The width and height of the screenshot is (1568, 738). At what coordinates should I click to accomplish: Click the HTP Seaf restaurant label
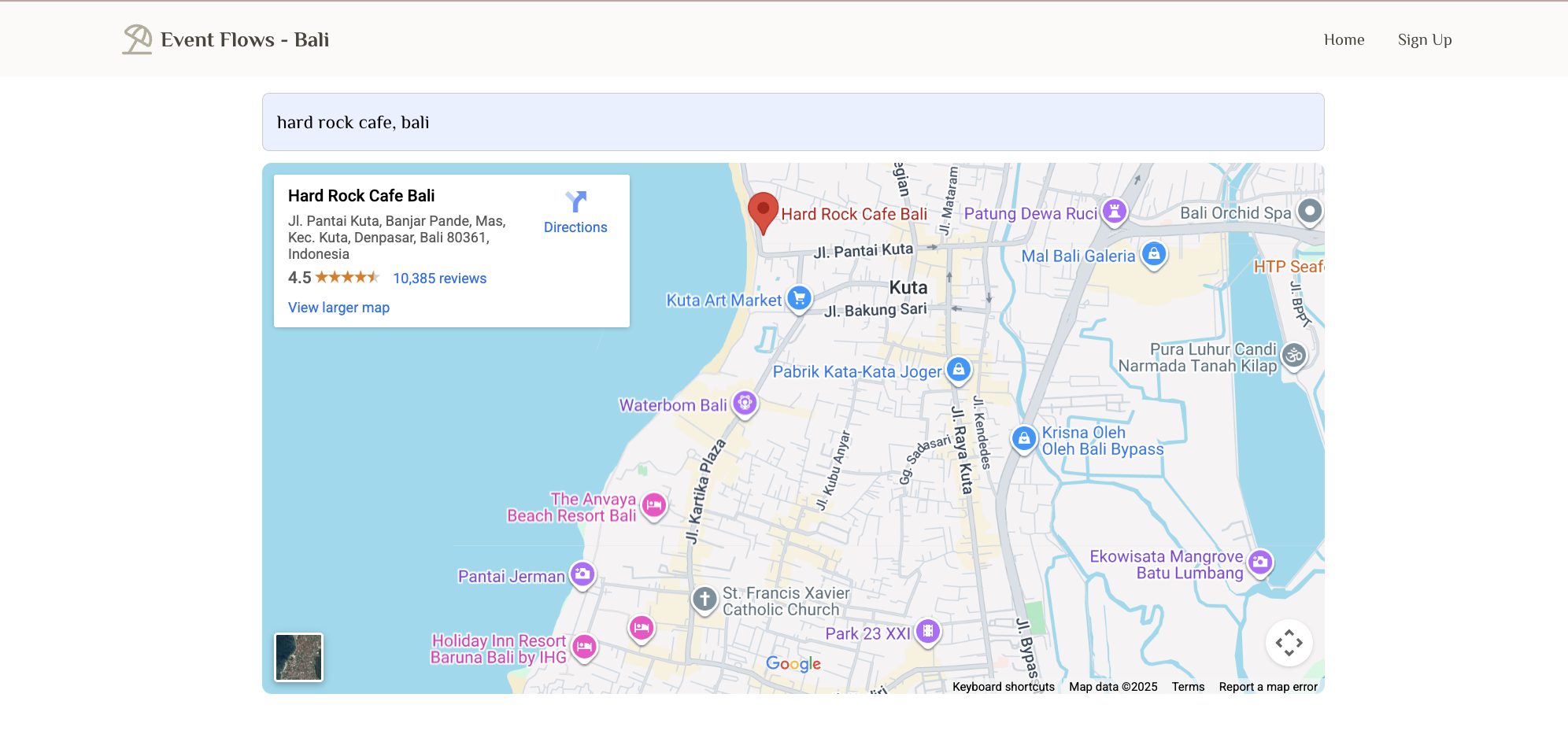(1289, 267)
